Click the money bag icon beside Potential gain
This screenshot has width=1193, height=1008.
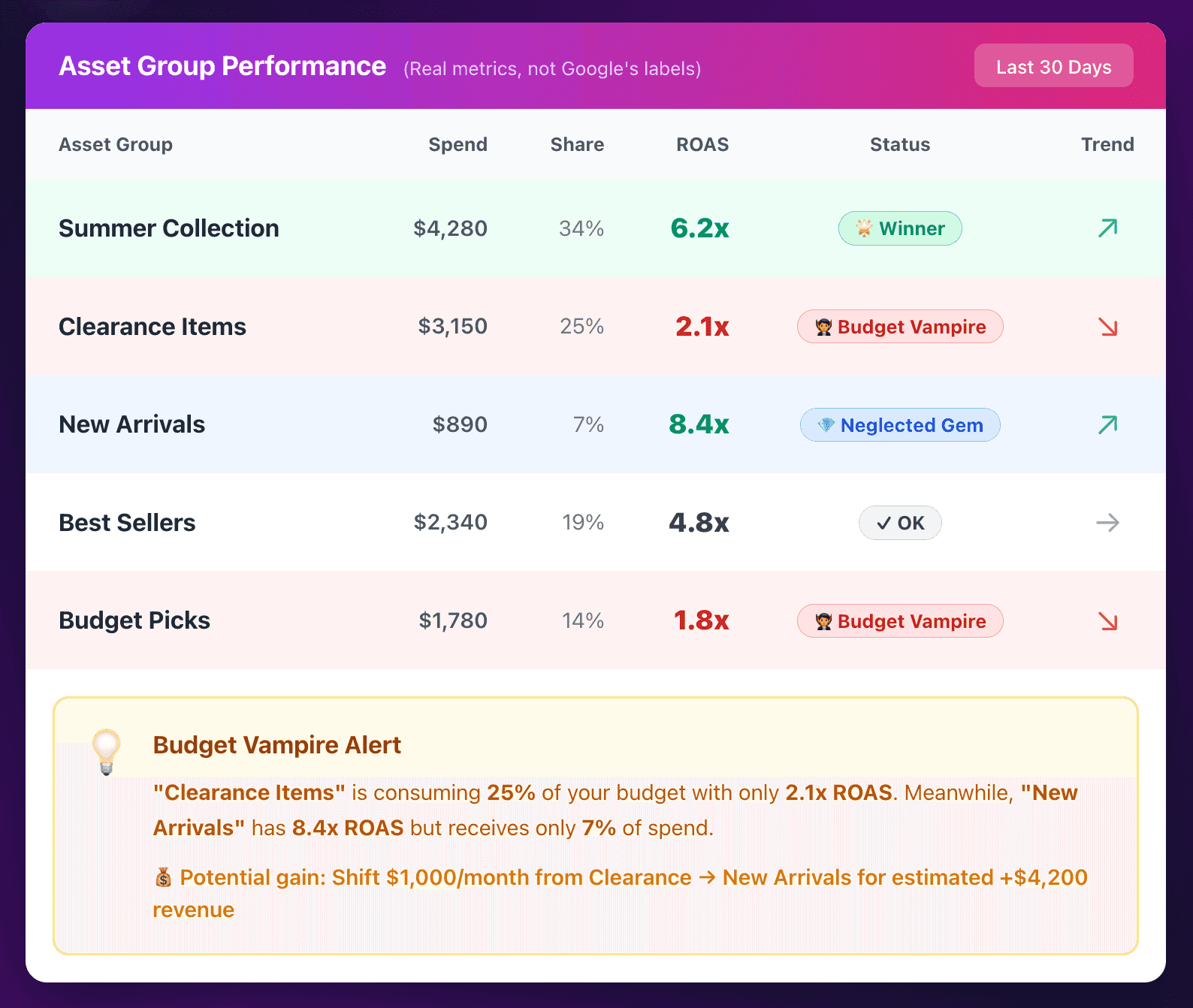[x=163, y=877]
